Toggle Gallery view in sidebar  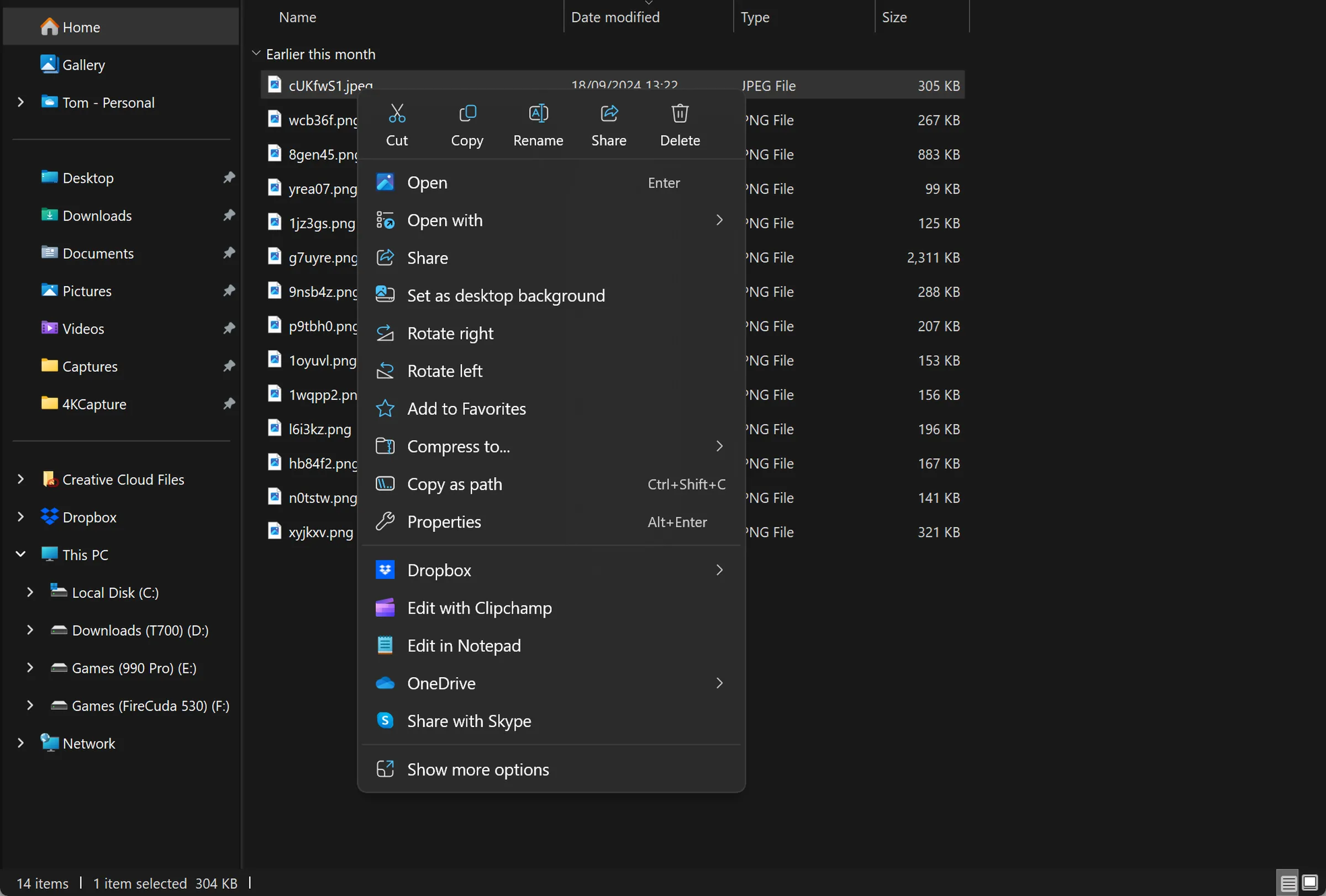pos(84,64)
